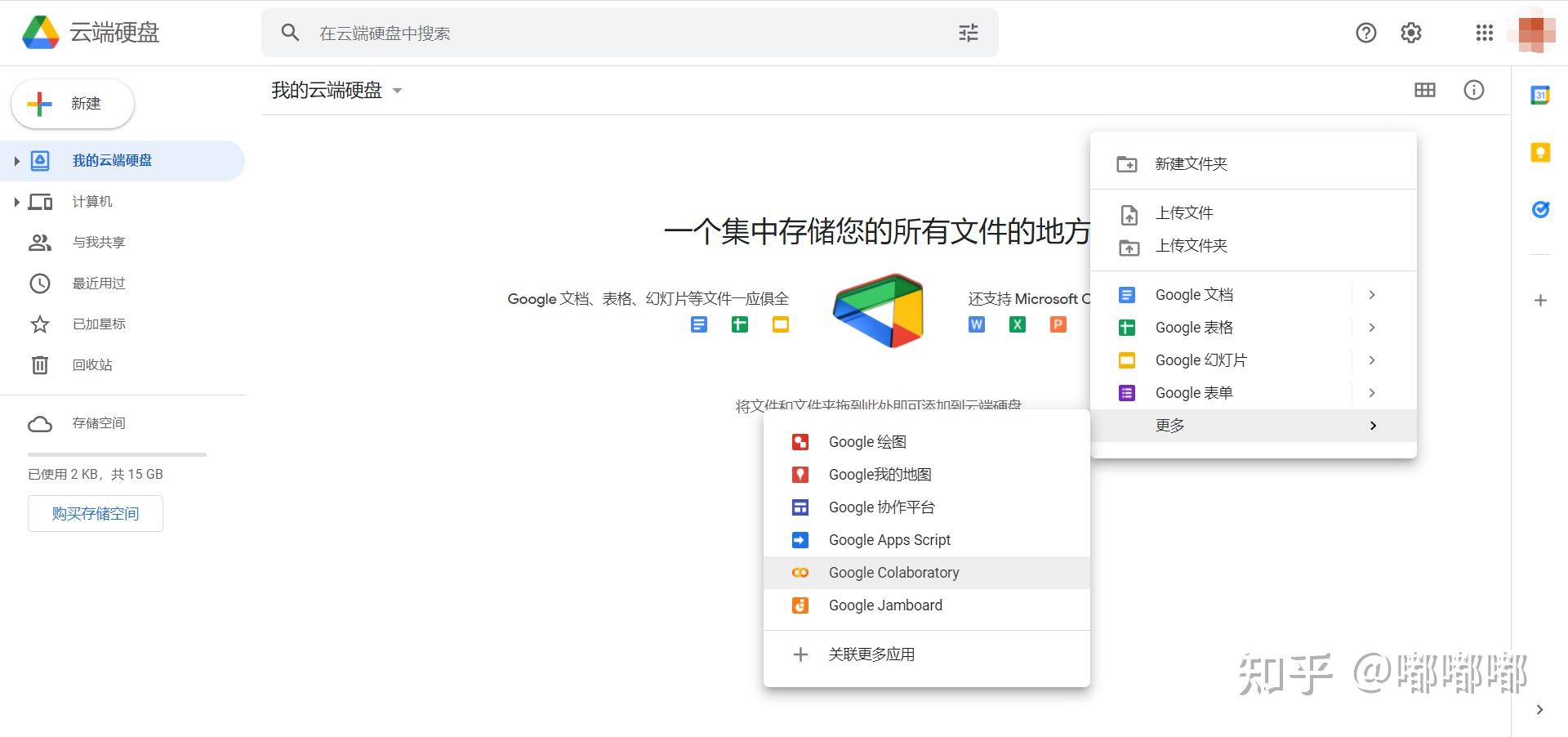Switch to grid layout view
The width and height of the screenshot is (1568, 737).
pos(1425,90)
